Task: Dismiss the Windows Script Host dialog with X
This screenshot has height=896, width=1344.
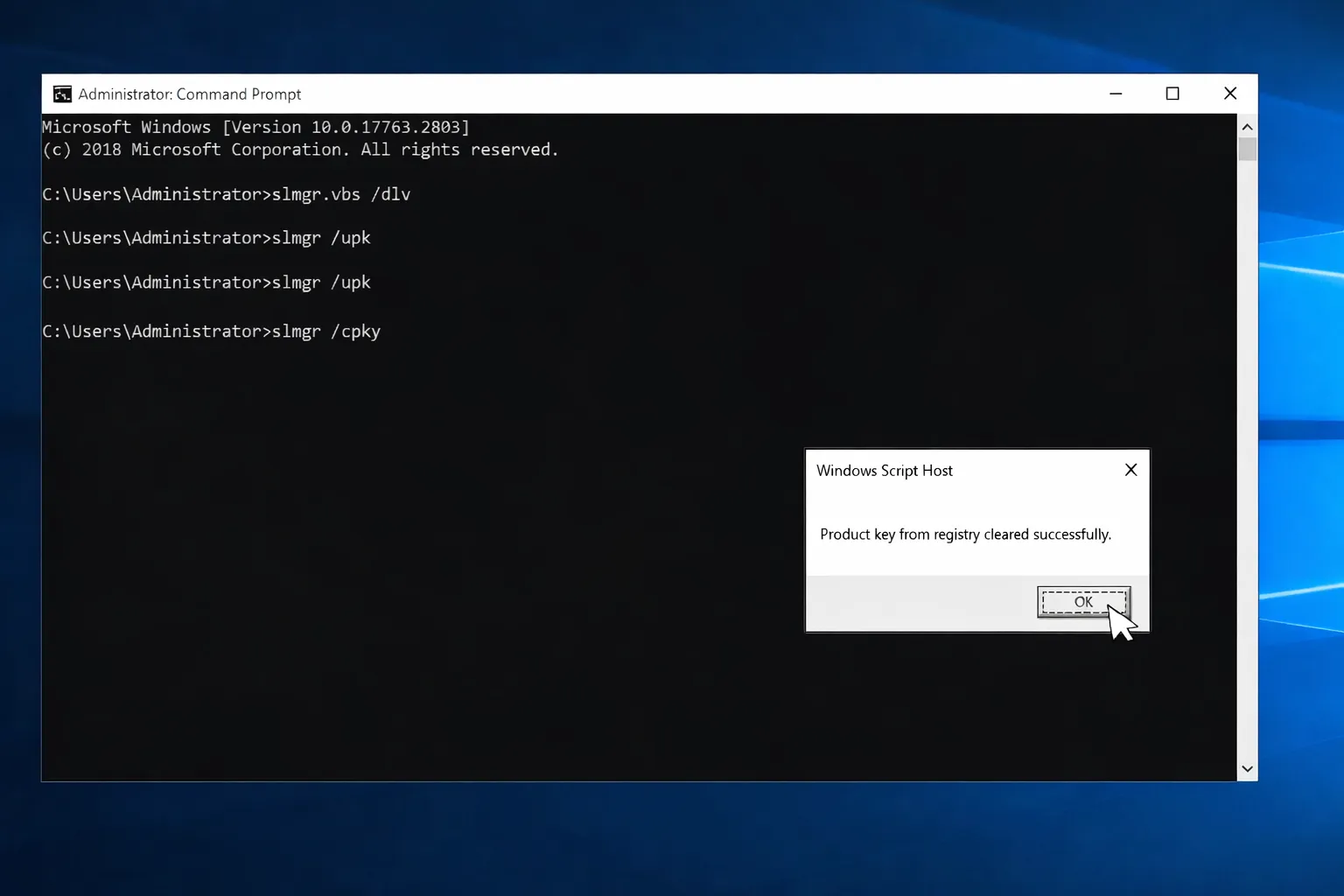Action: pyautogui.click(x=1130, y=470)
